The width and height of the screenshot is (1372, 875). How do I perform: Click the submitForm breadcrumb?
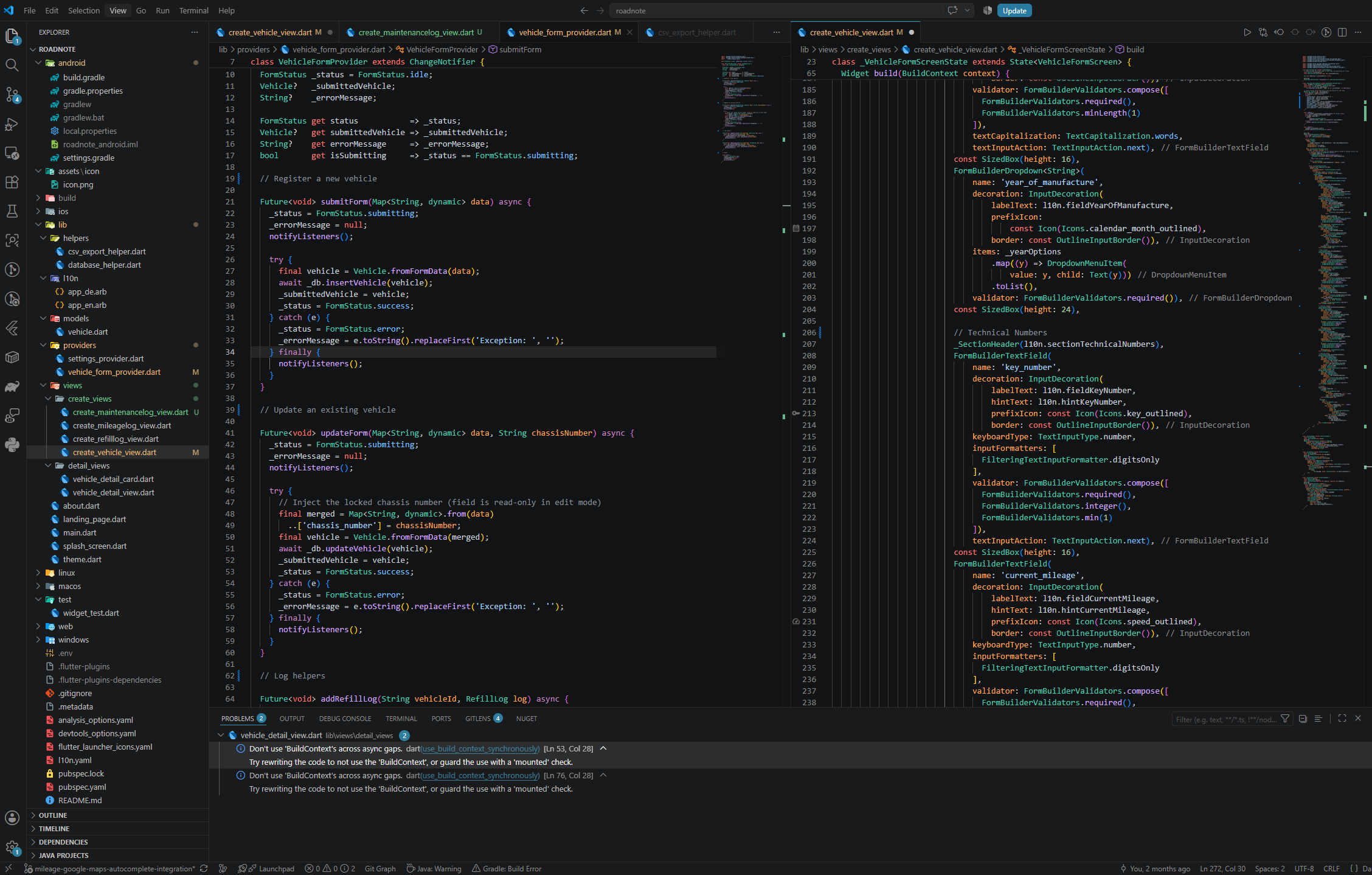point(515,49)
